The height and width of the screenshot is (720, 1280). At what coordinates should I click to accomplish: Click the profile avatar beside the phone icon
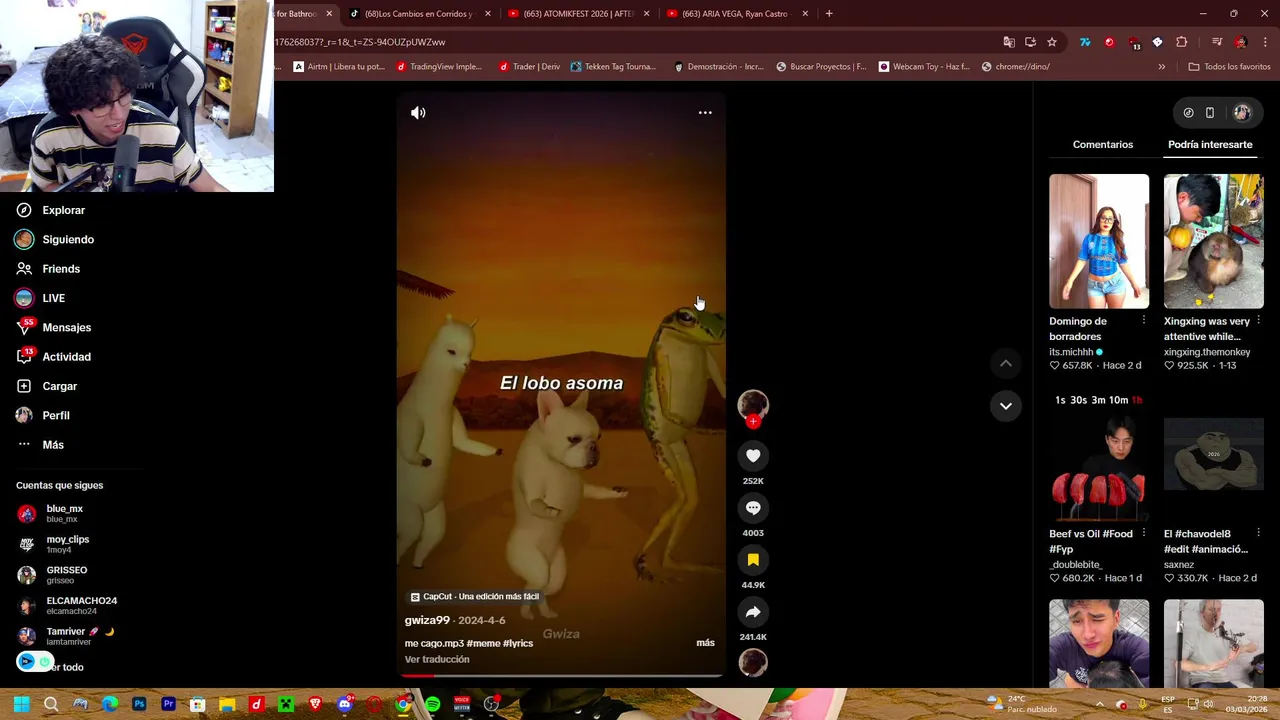pyautogui.click(x=1242, y=113)
